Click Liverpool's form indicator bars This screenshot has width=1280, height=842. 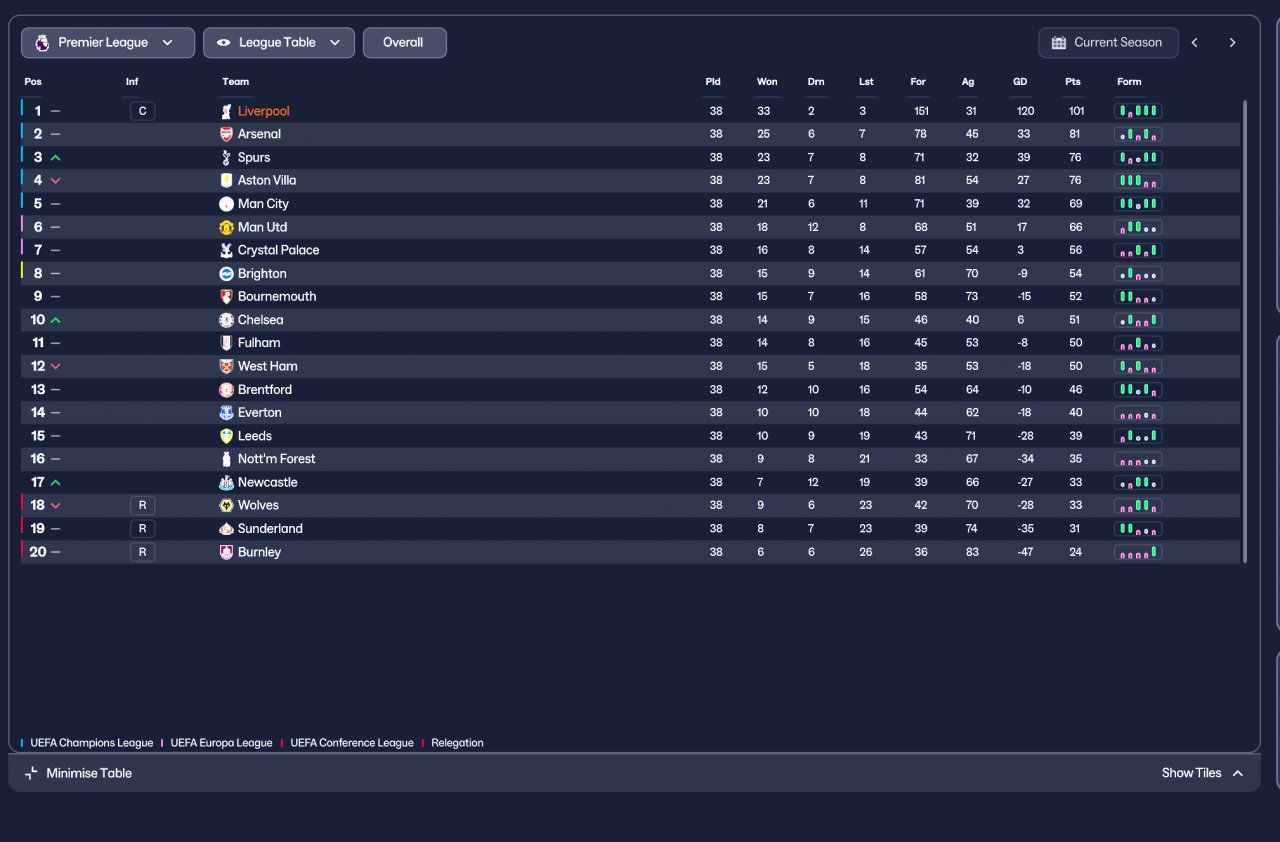[1138, 111]
